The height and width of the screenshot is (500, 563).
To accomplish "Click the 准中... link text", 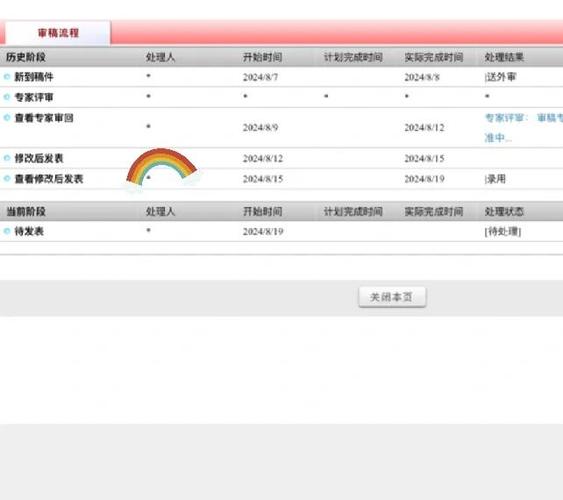I will click(498, 137).
